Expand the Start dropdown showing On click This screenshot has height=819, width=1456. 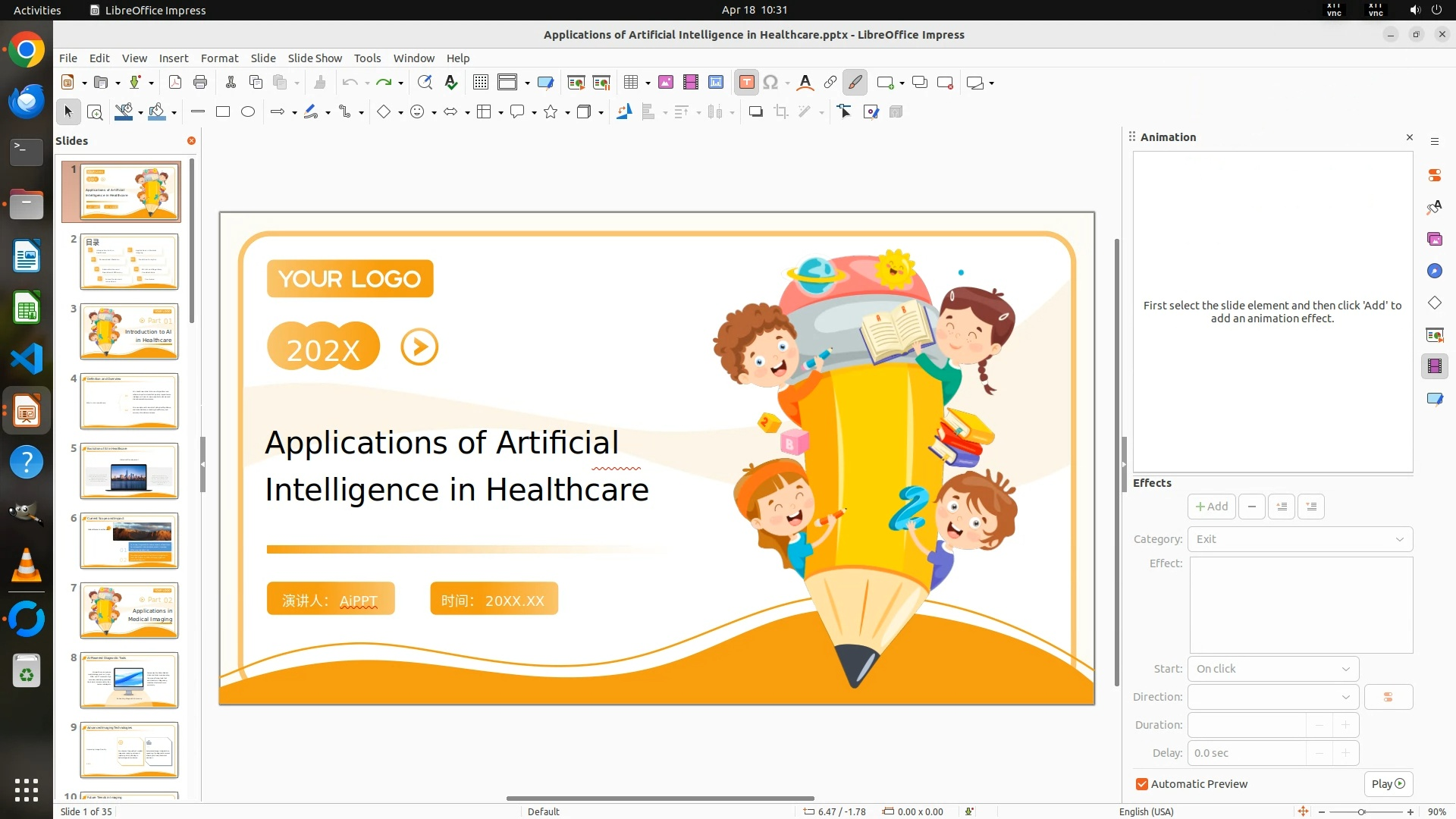point(1273,669)
